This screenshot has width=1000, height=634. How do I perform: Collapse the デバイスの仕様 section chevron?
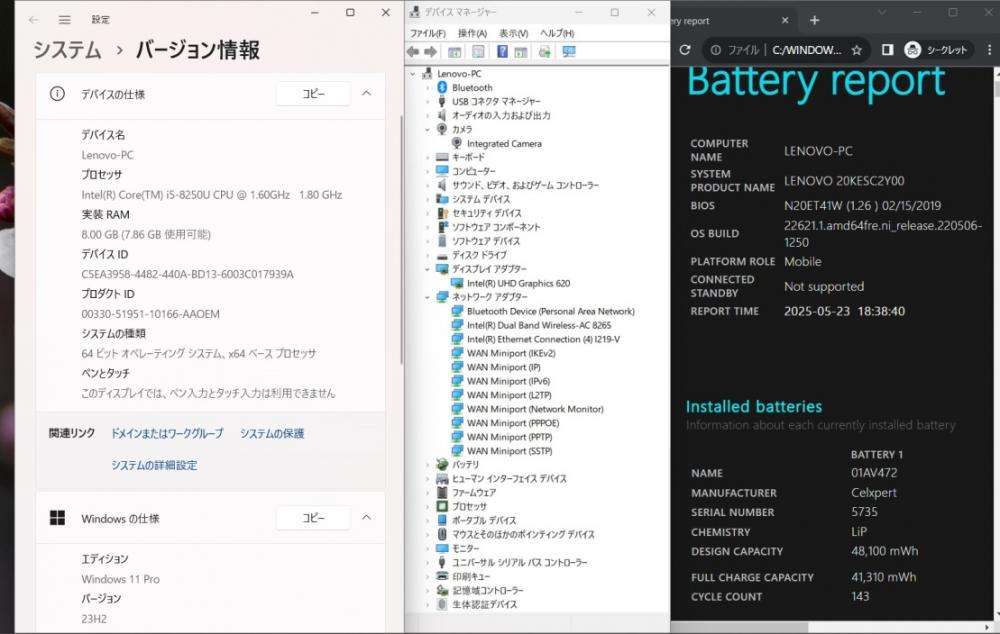click(x=367, y=94)
